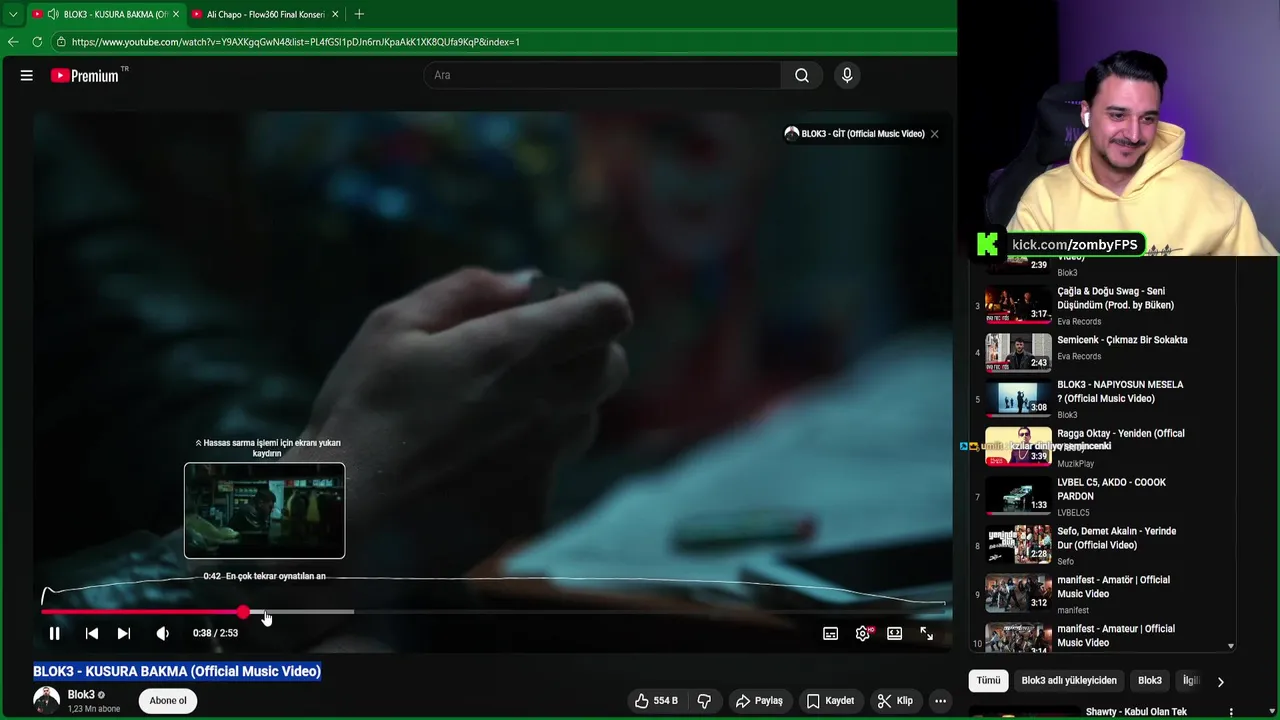Skip to the next video
Viewport: 1280px width, 720px height.
pos(123,633)
